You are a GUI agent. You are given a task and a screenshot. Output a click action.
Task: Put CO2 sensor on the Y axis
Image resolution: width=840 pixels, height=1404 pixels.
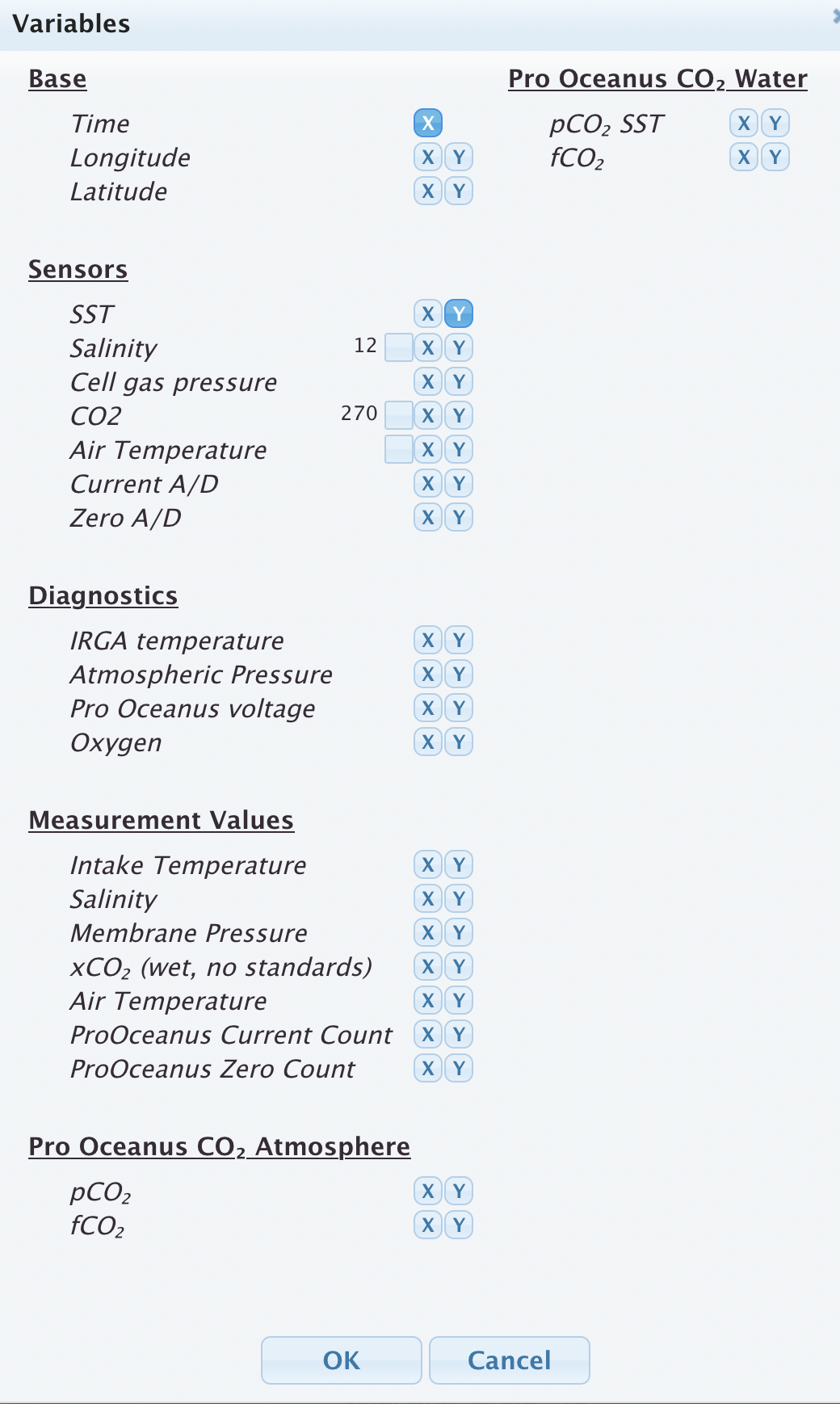tap(457, 415)
